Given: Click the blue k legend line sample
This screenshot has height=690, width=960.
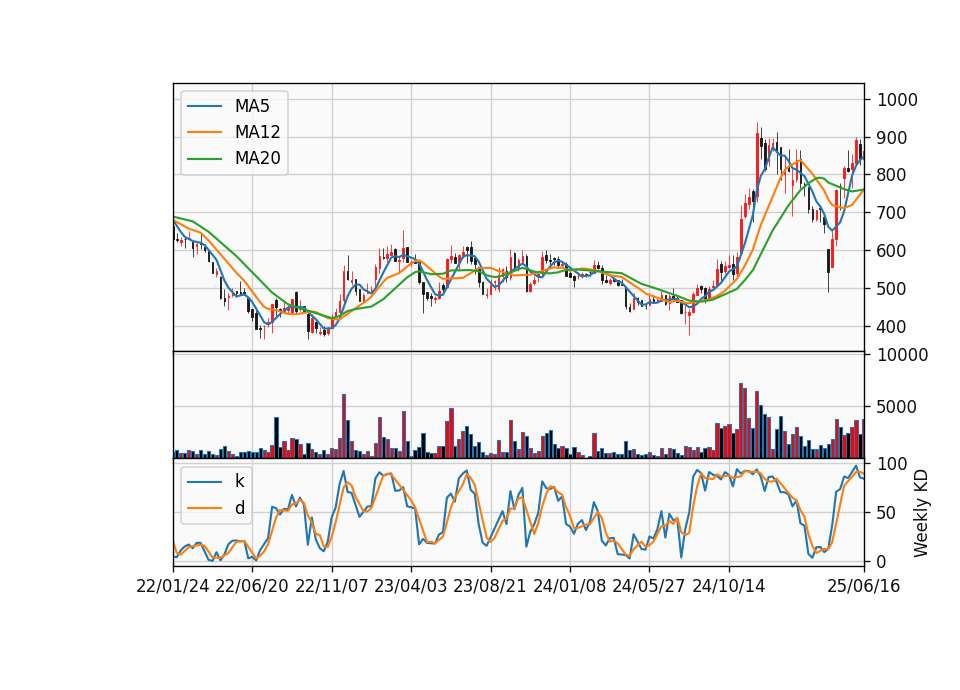Looking at the screenshot, I should (x=204, y=481).
